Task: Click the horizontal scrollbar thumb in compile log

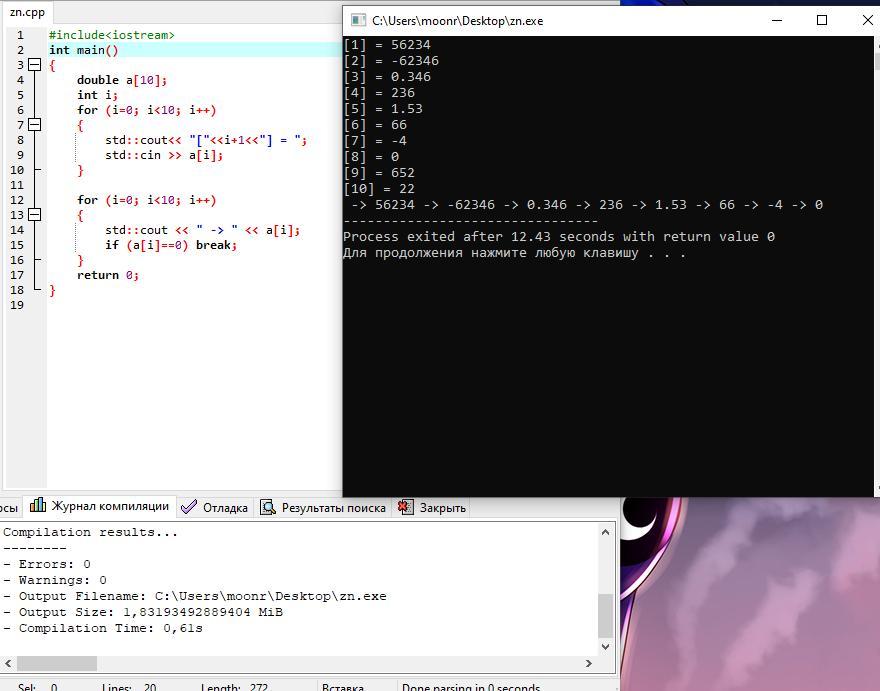Action: click(x=57, y=663)
